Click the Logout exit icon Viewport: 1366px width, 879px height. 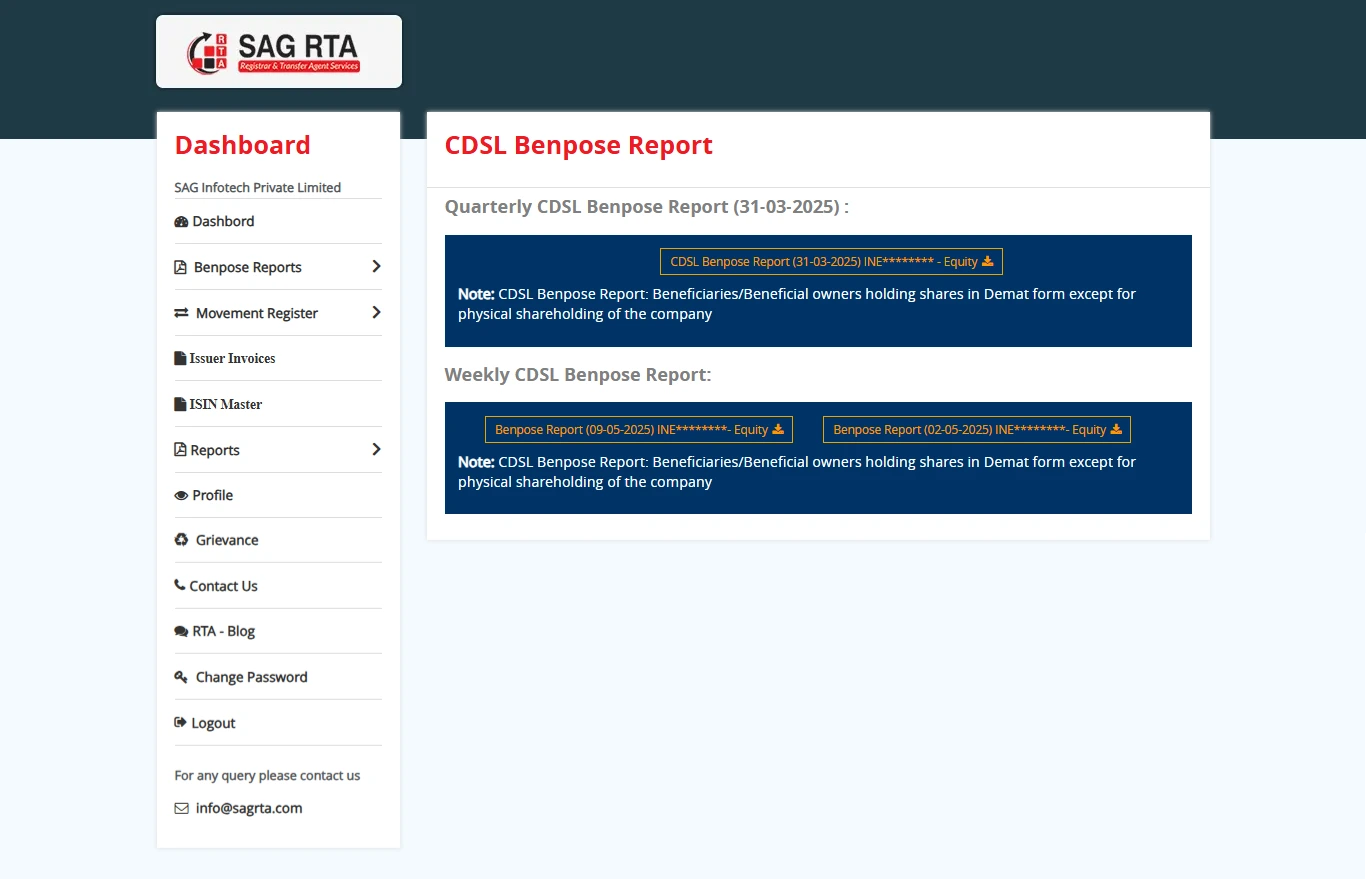(x=181, y=723)
